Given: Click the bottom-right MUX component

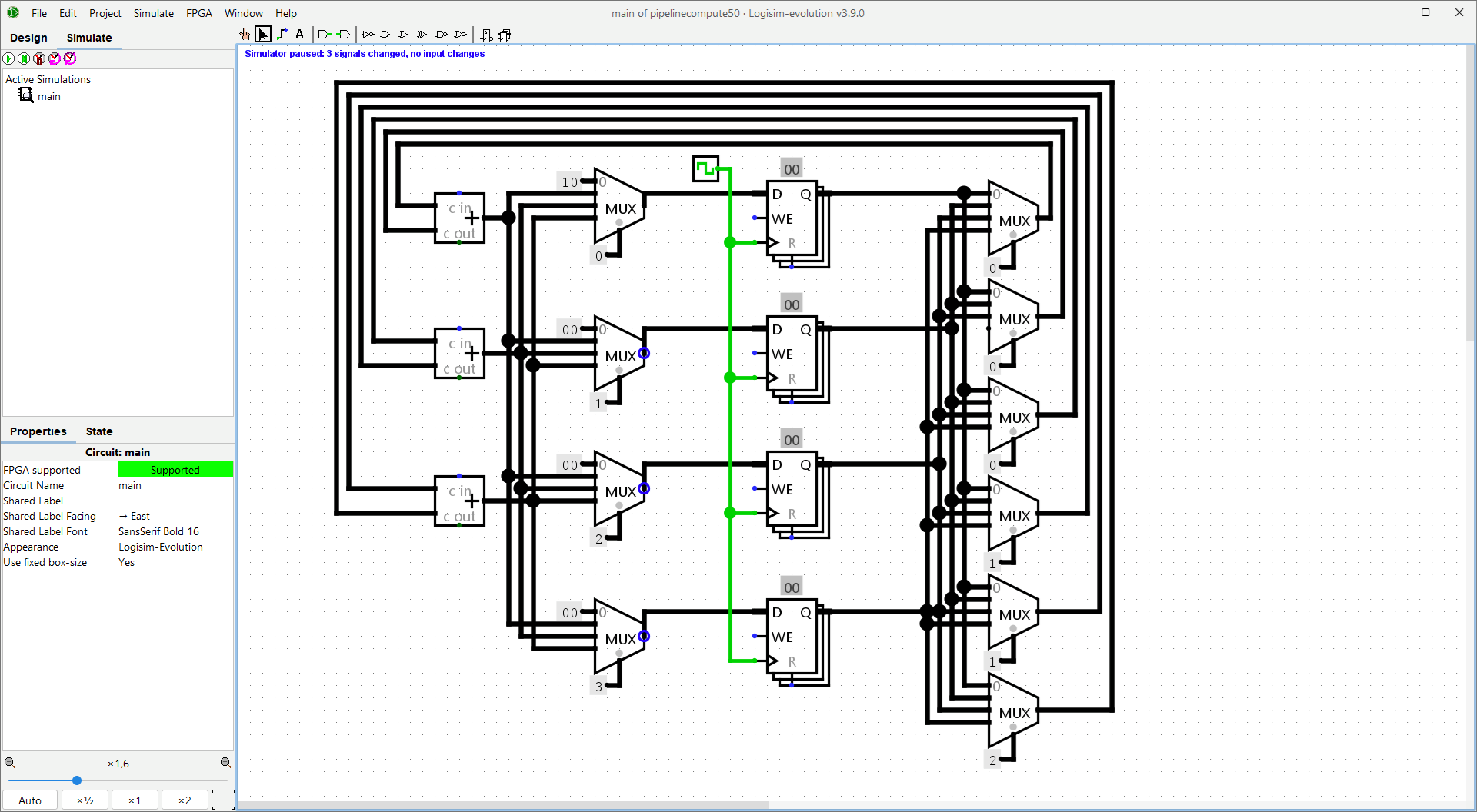Looking at the screenshot, I should tap(1014, 711).
